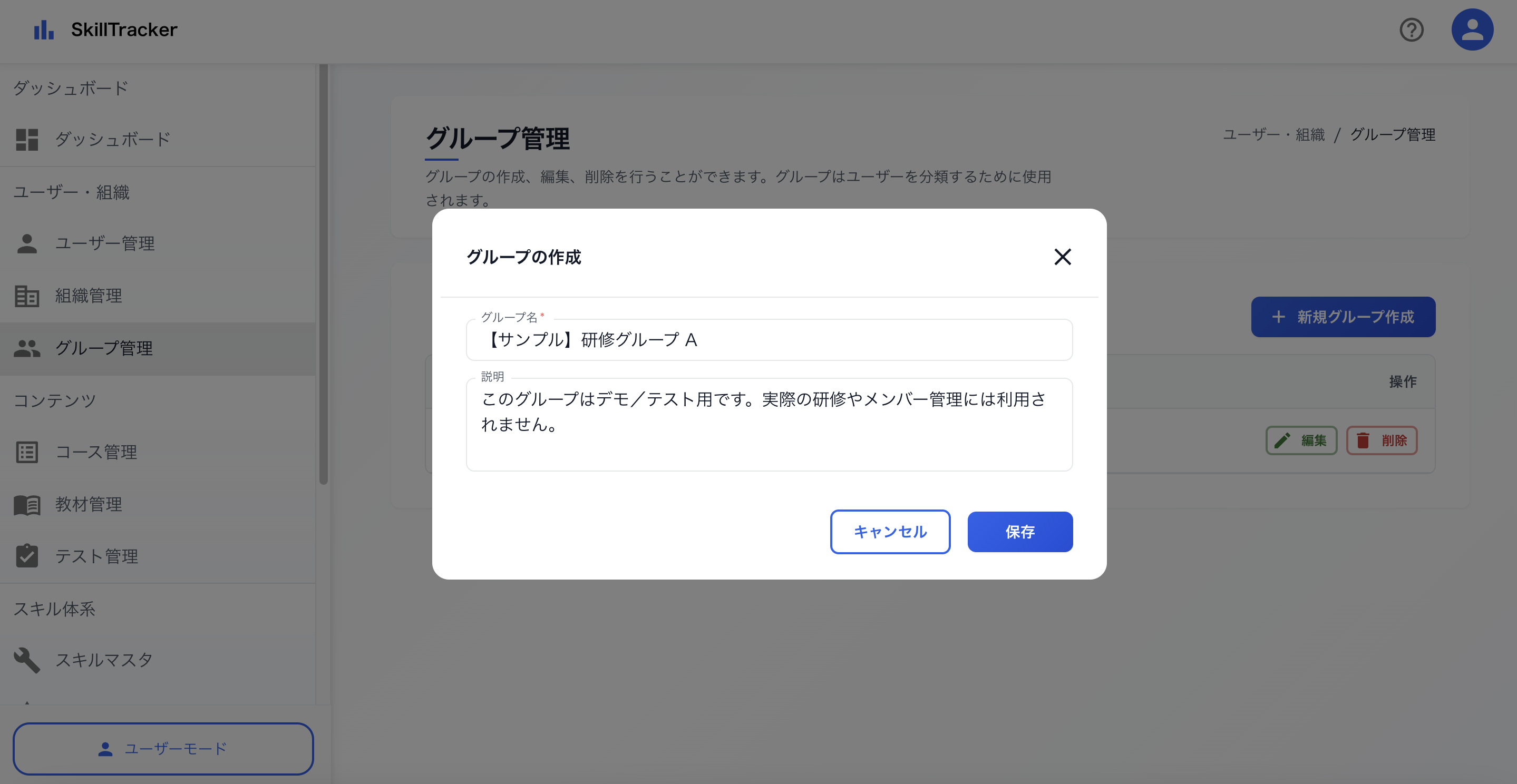Select the スキルマスタ wrench icon
This screenshot has height=784, width=1517.
[26, 660]
